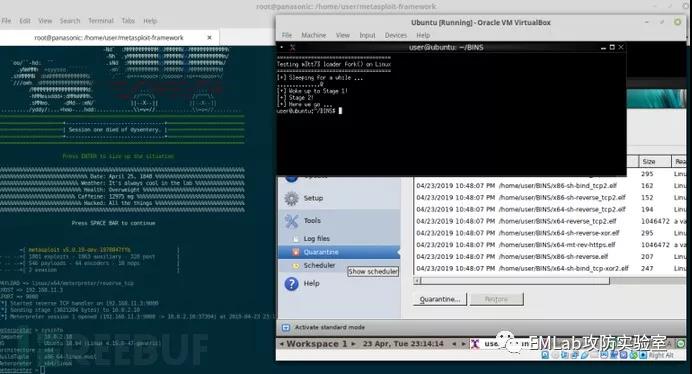Viewport: 692px width, 374px height.
Task: Open Edit menu in terminal window
Action: (x=25, y=21)
